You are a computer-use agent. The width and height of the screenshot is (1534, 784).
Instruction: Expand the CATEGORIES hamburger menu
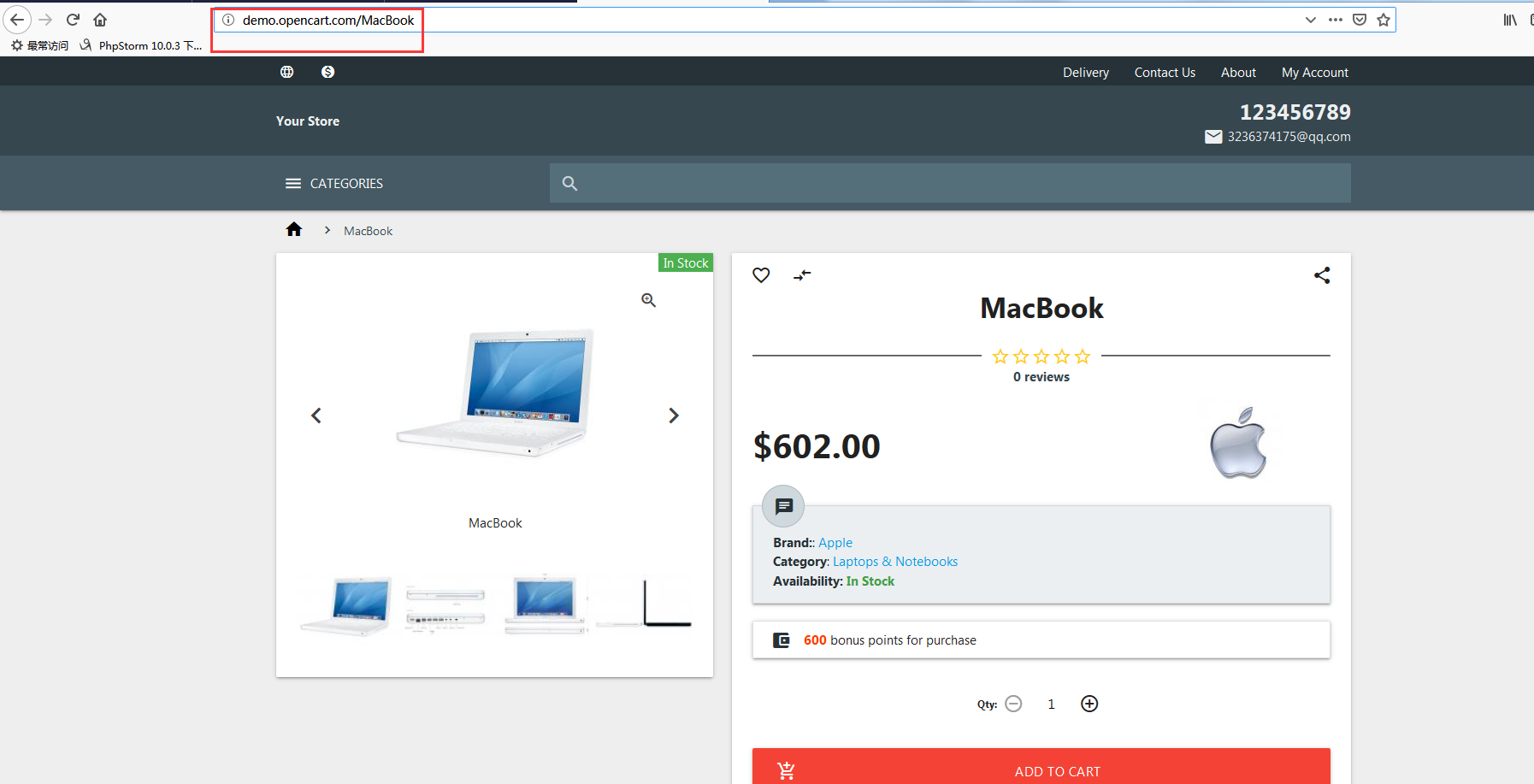pyautogui.click(x=334, y=183)
